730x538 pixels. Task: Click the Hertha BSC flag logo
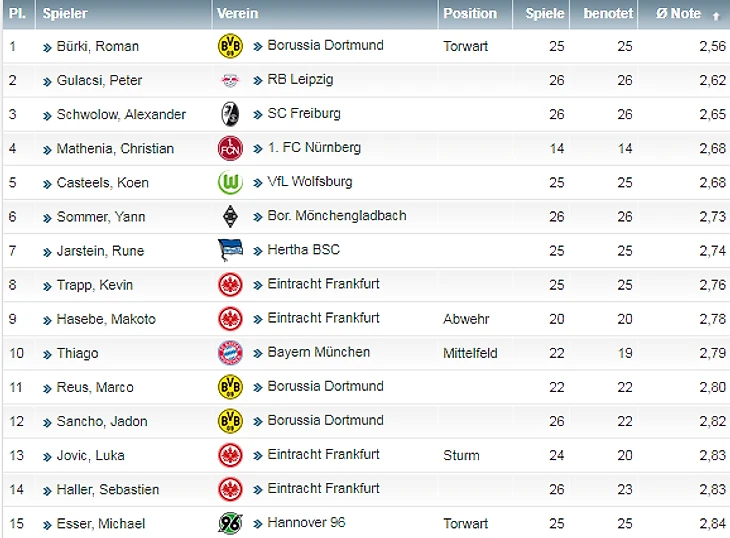pos(230,250)
